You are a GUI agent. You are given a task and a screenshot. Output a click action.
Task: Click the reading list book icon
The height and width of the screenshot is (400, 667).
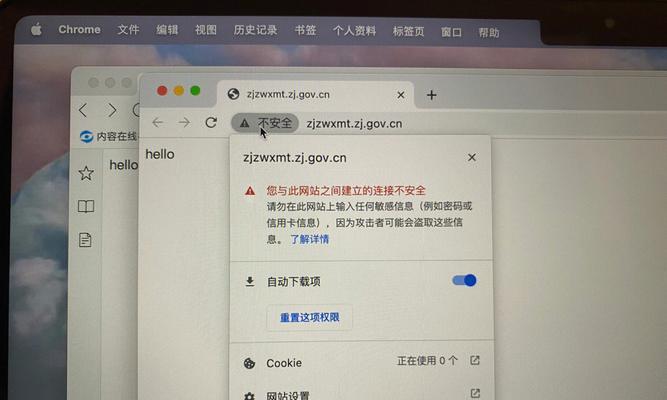pyautogui.click(x=86, y=206)
